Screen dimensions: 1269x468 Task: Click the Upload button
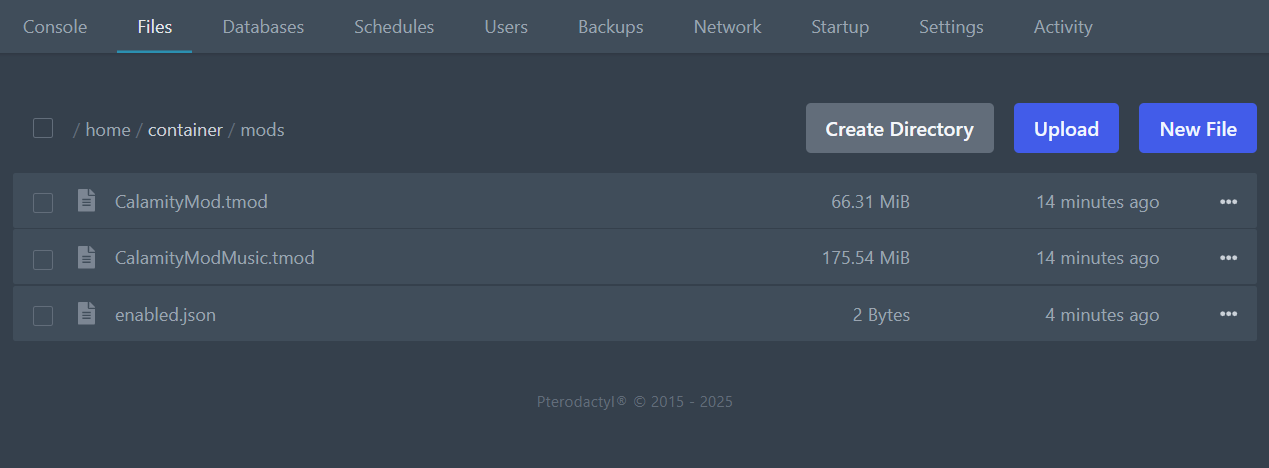pos(1066,129)
